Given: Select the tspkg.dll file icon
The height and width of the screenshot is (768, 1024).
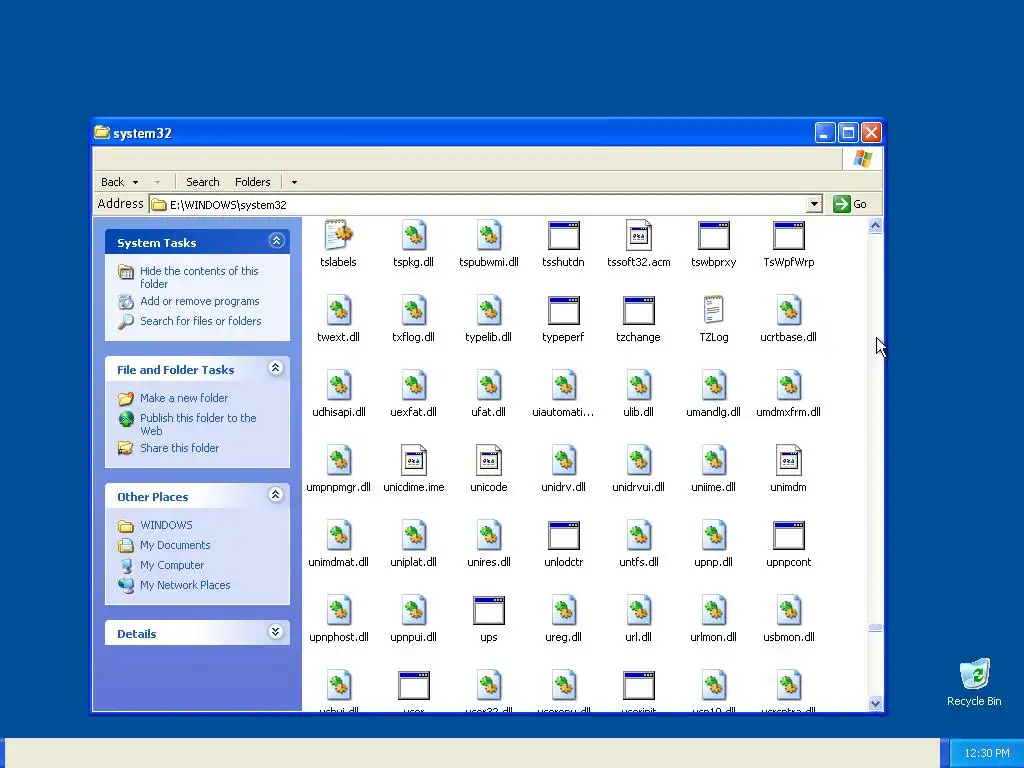Looking at the screenshot, I should click(x=413, y=235).
